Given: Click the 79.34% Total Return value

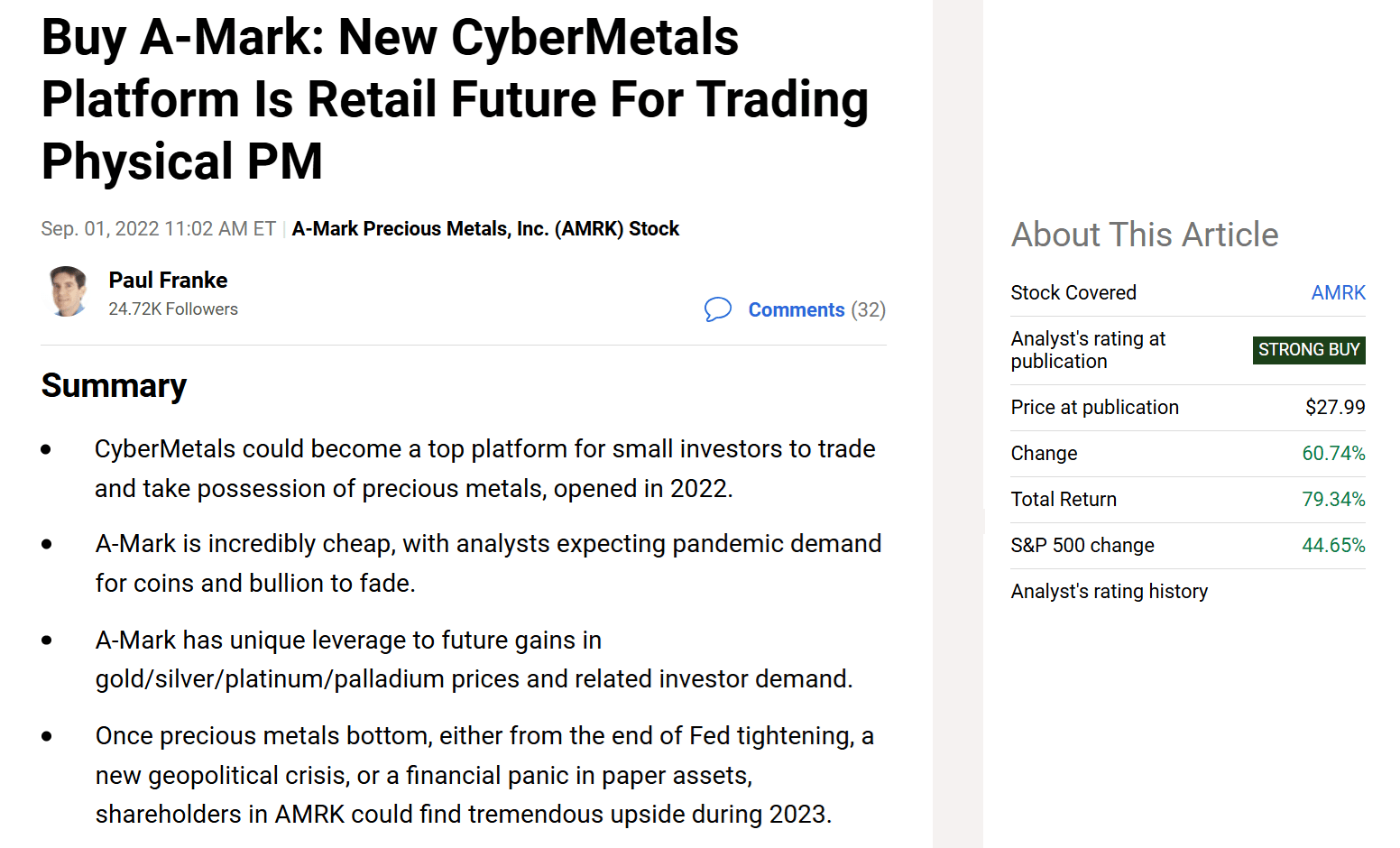Looking at the screenshot, I should [1334, 499].
